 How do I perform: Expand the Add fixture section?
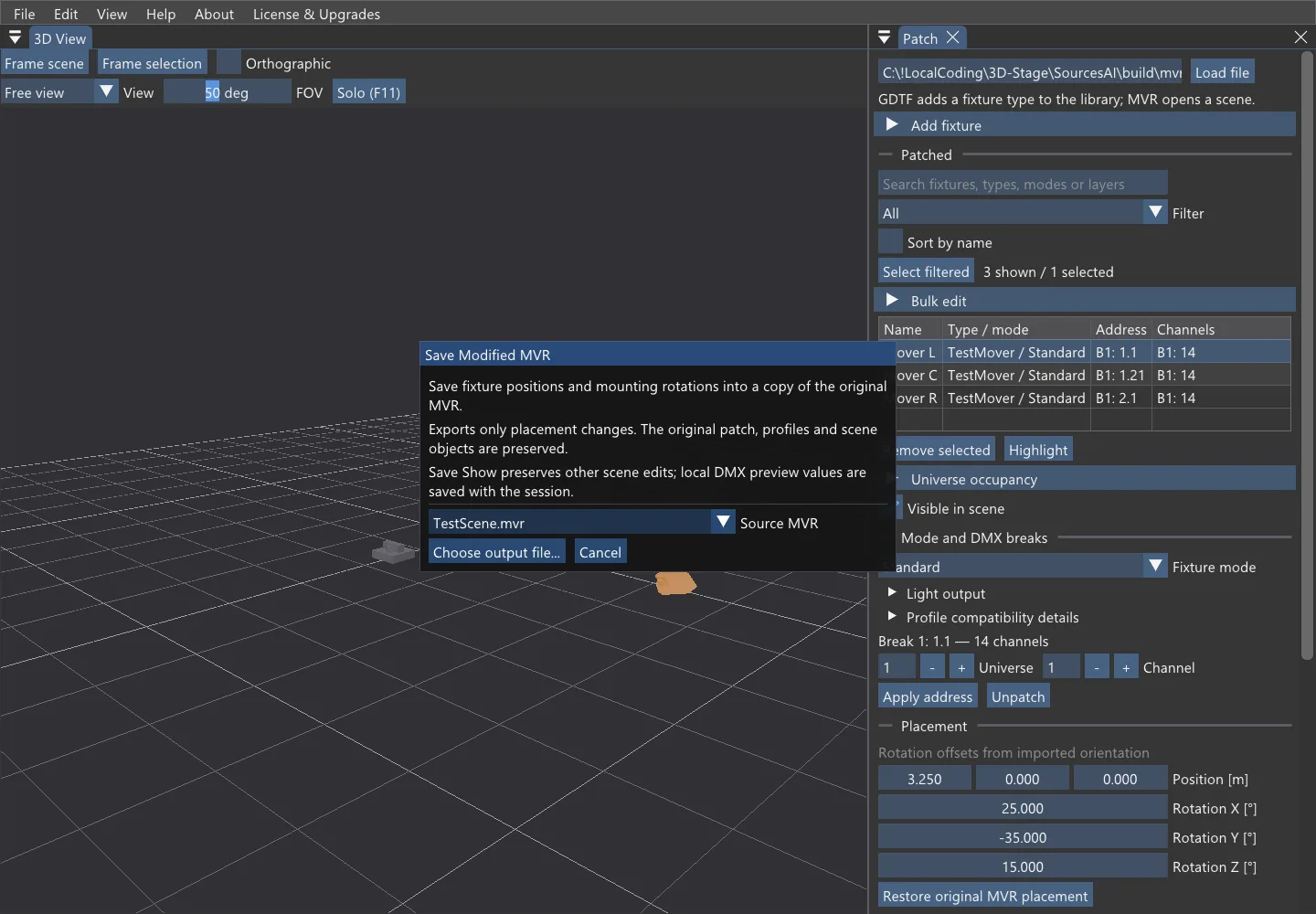(1085, 125)
